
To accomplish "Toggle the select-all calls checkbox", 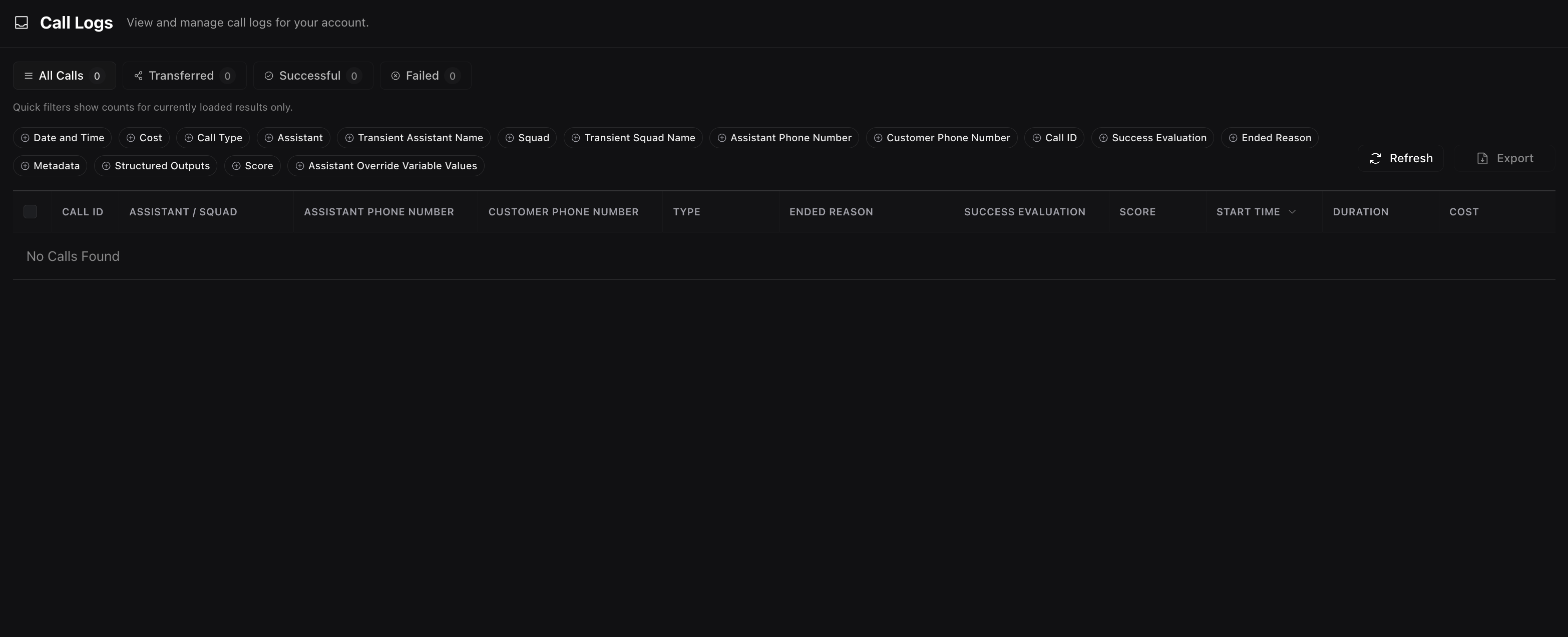I will [x=31, y=211].
